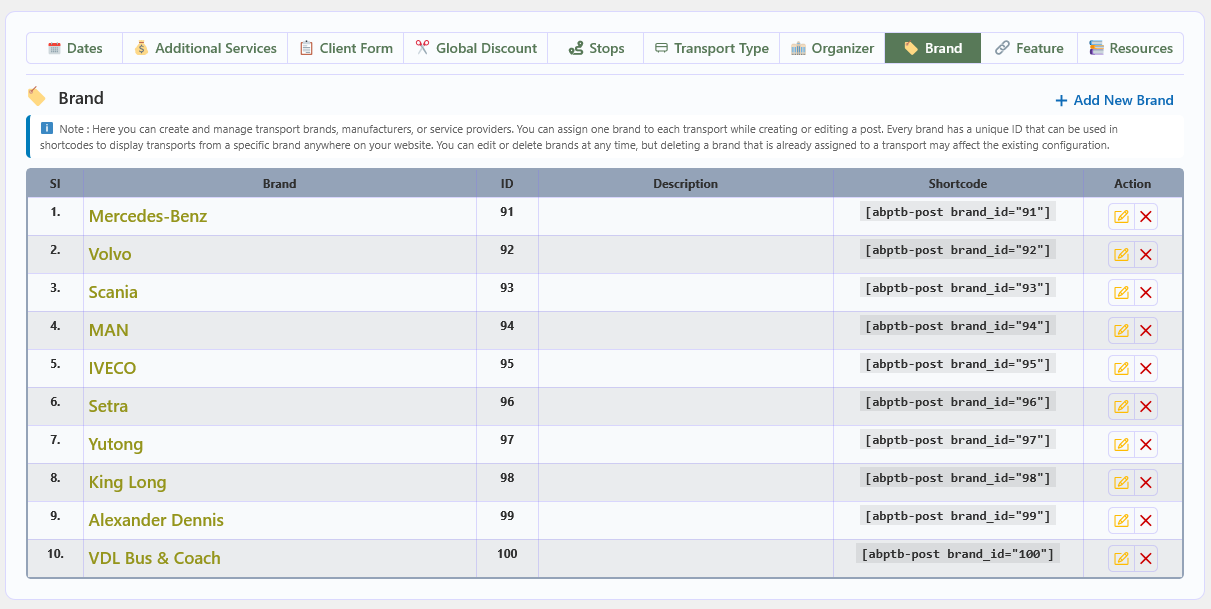Click the VDL Bus & Coach name
1211x609 pixels.
(155, 558)
